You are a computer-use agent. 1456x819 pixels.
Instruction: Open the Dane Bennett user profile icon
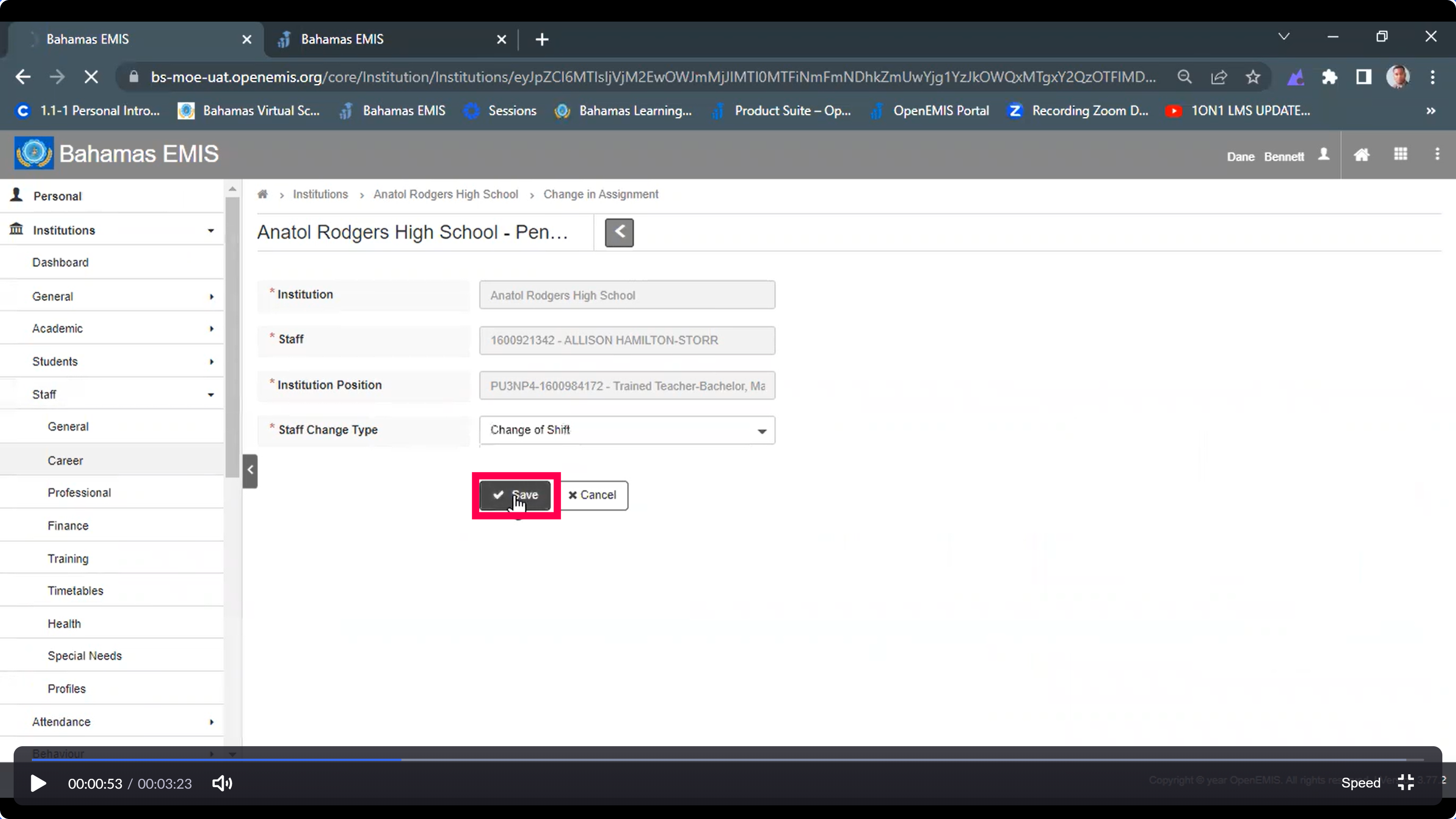[x=1324, y=154]
